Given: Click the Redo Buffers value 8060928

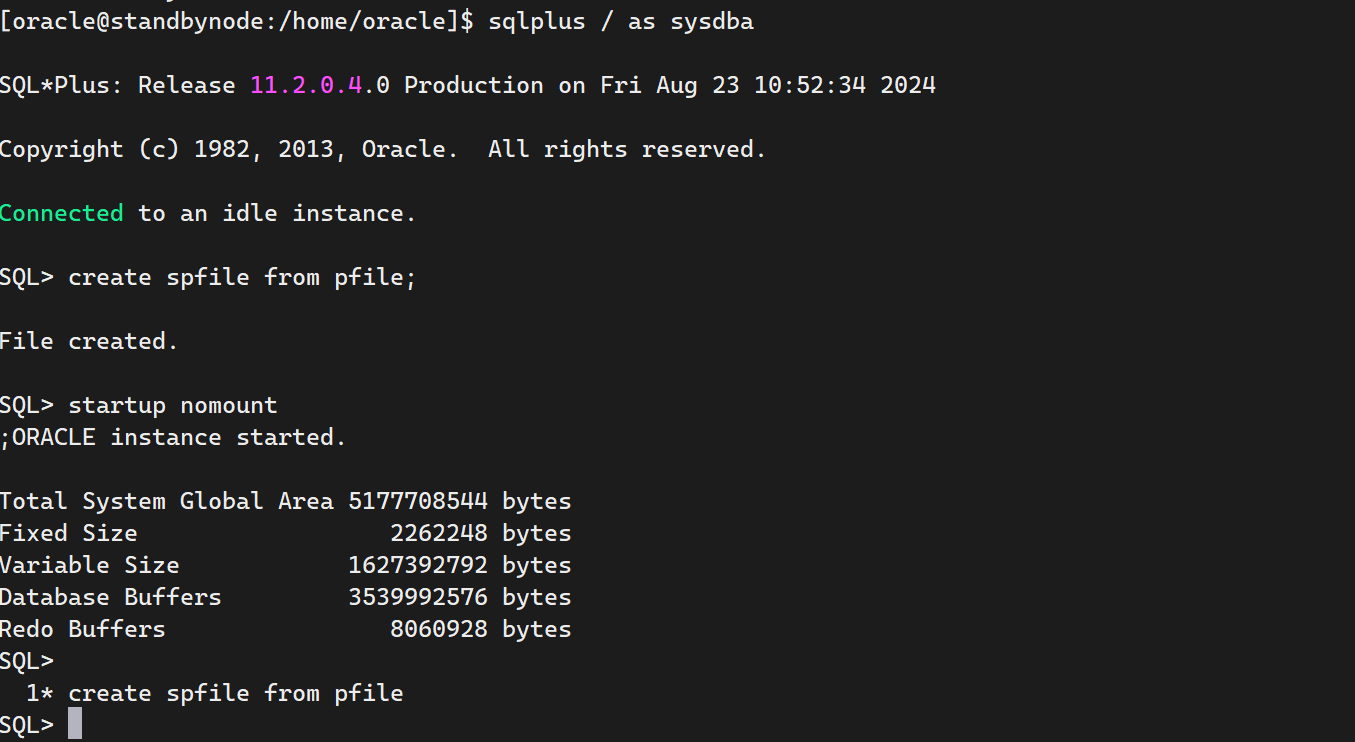Looking at the screenshot, I should (x=438, y=629).
